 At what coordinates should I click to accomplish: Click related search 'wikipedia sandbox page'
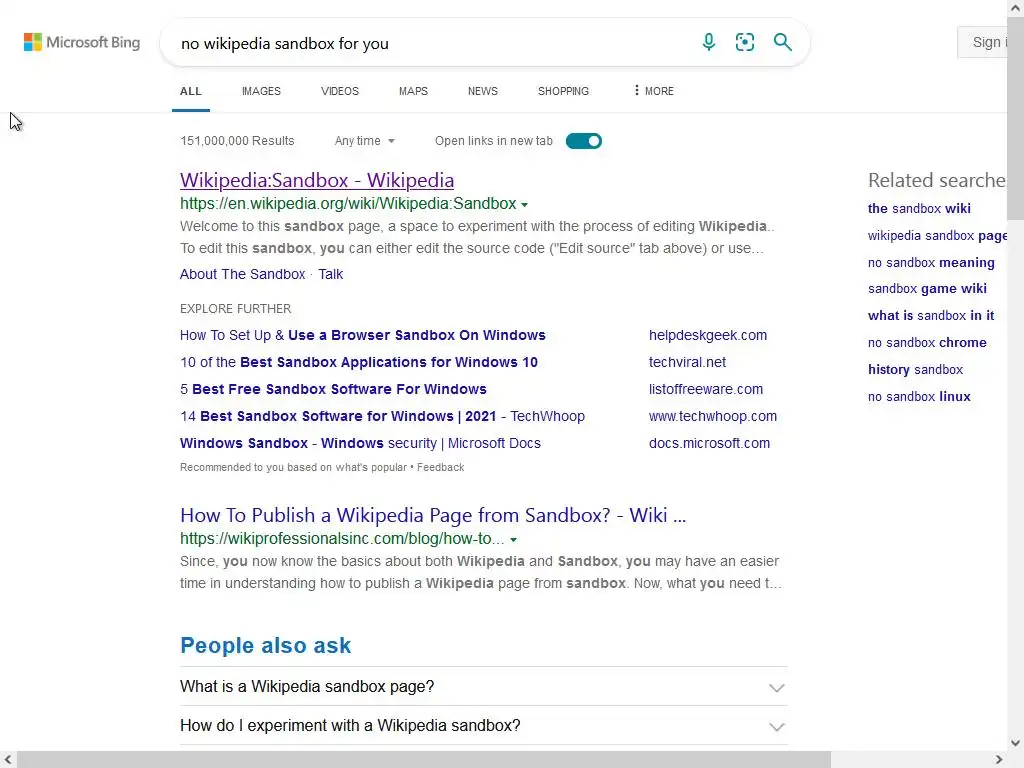pyautogui.click(x=937, y=235)
